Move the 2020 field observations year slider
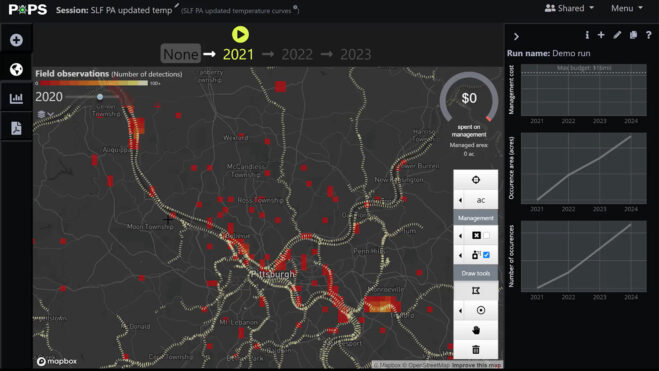Screen dimensions: 659x371 coord(100,97)
